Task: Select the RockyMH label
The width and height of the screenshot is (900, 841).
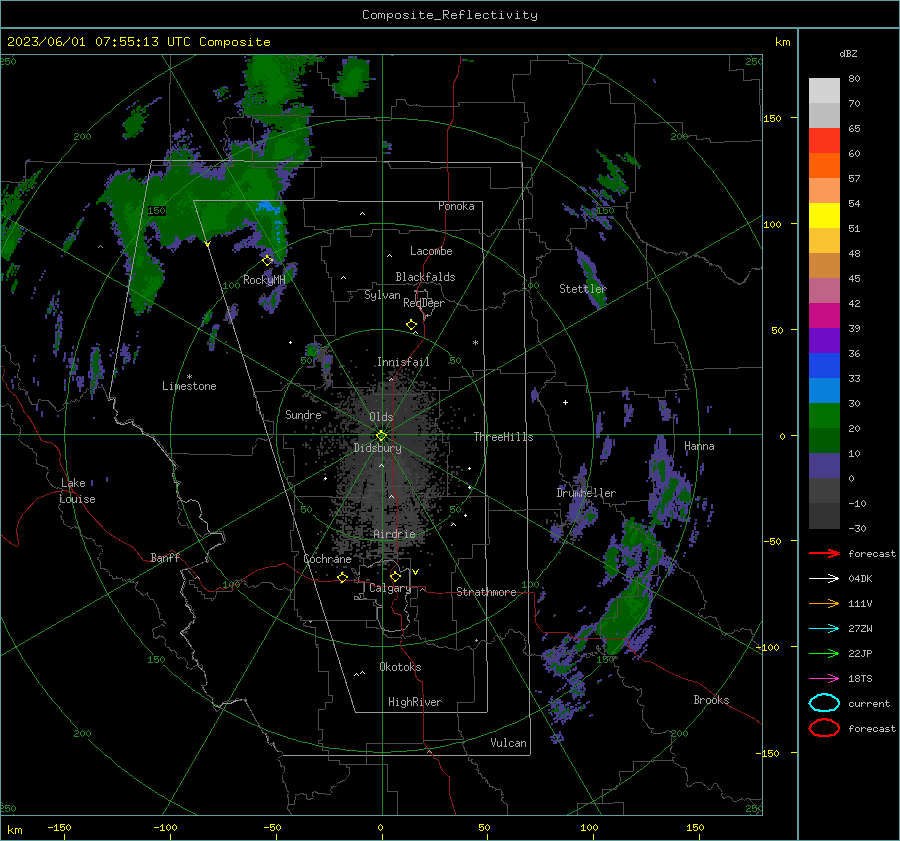Action: [x=264, y=280]
